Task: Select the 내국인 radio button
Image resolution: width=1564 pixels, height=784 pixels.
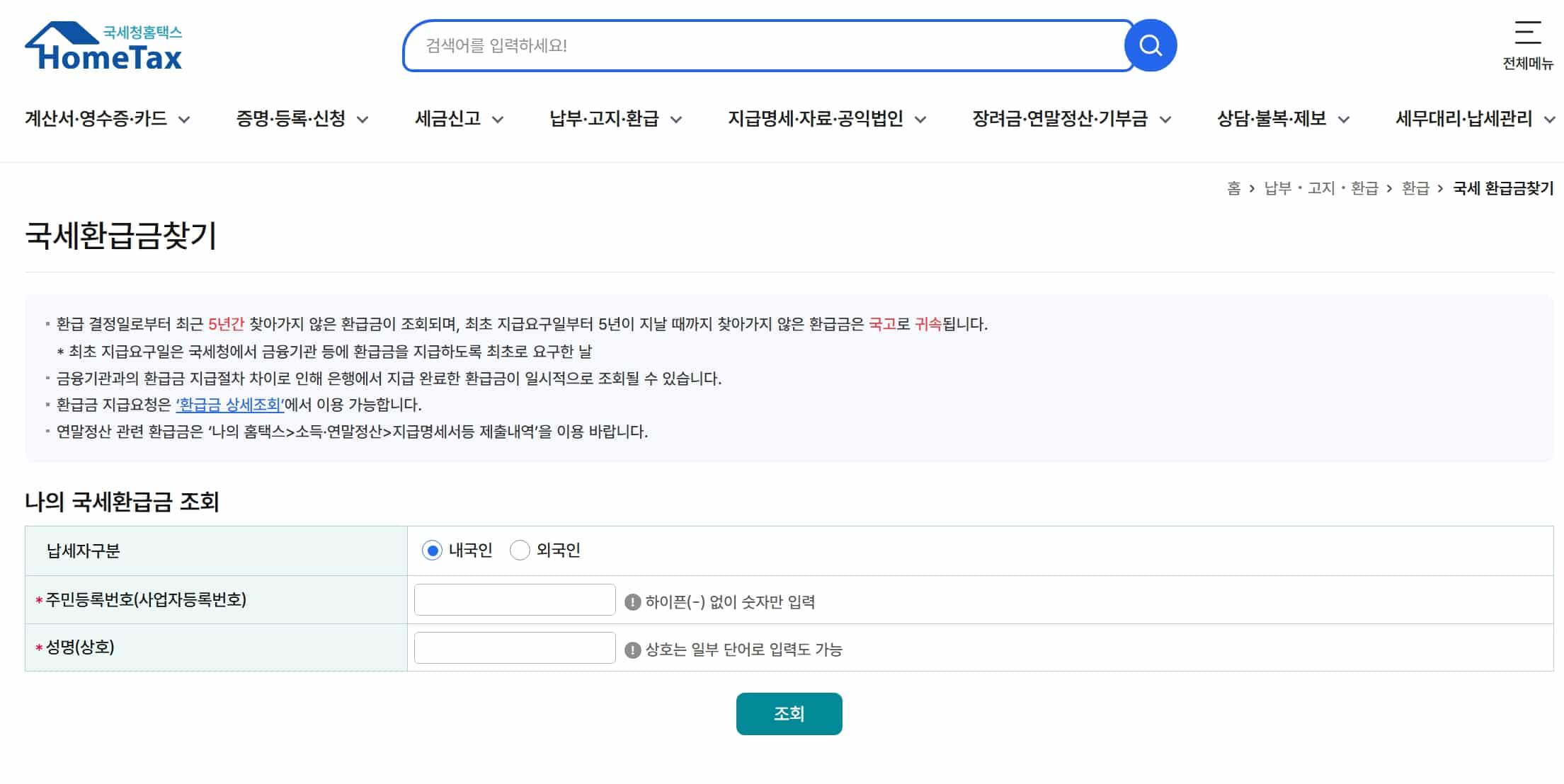Action: [x=432, y=550]
